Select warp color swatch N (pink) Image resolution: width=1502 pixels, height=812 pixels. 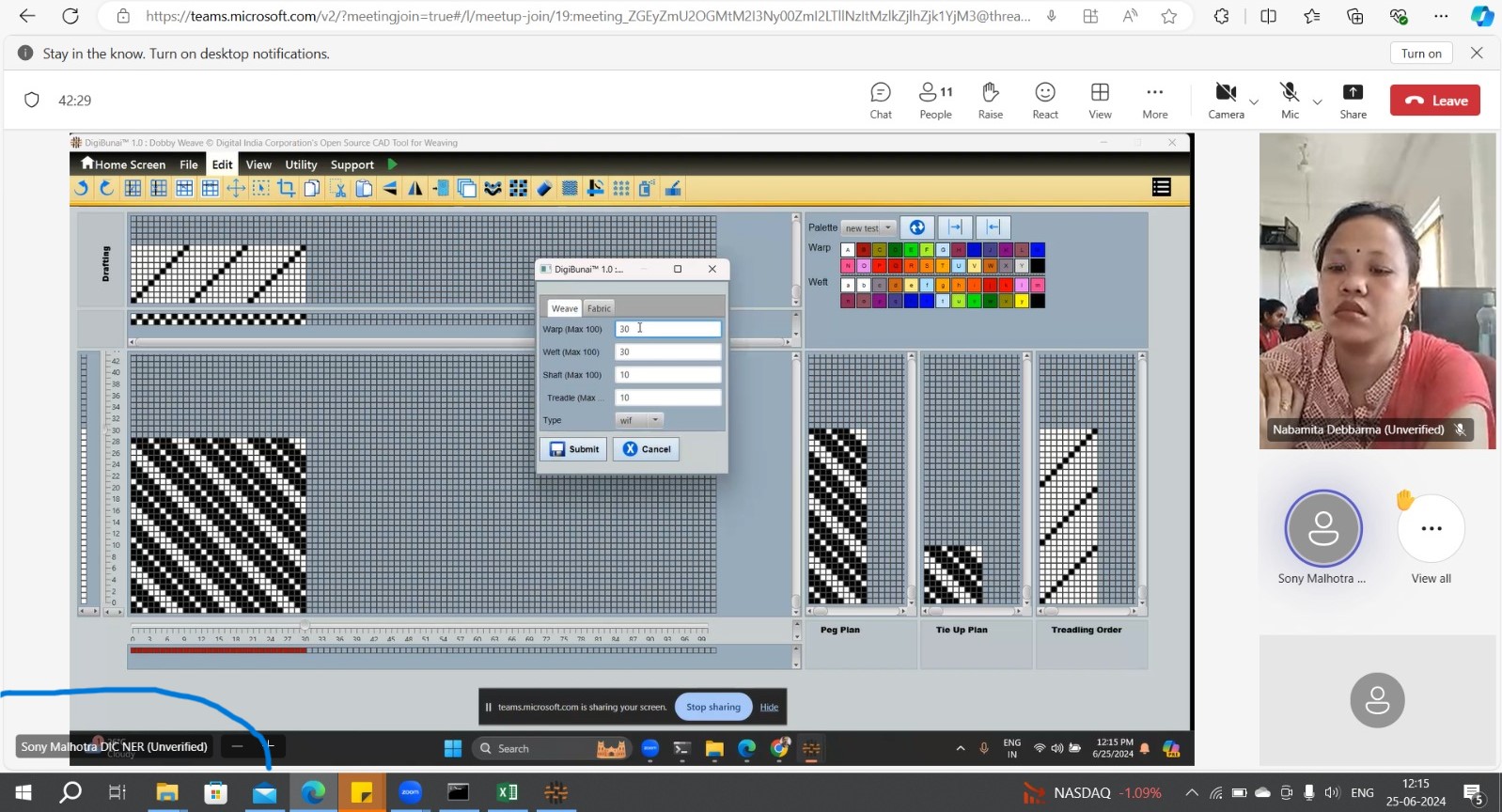pyautogui.click(x=848, y=266)
